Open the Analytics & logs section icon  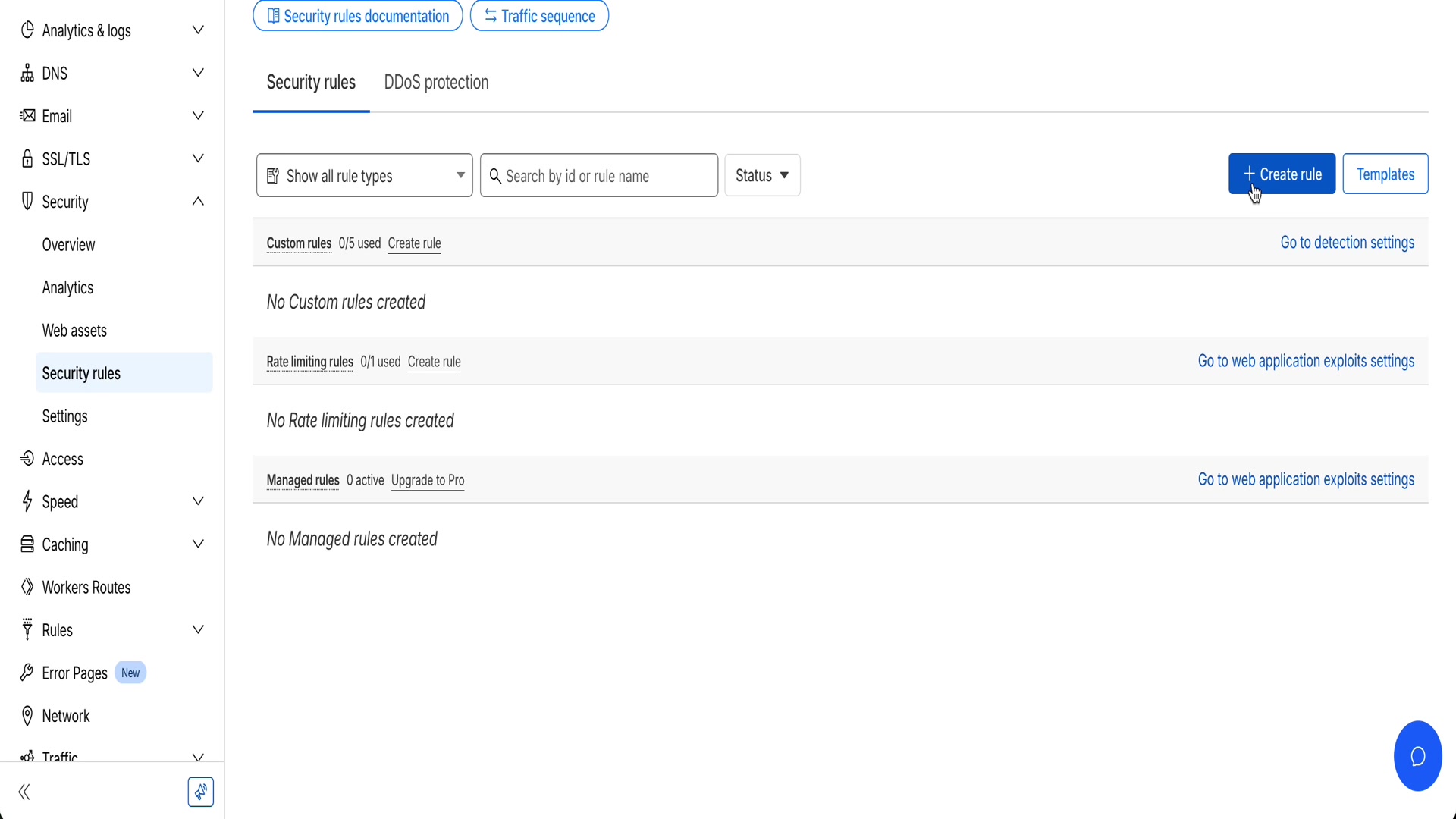point(28,30)
